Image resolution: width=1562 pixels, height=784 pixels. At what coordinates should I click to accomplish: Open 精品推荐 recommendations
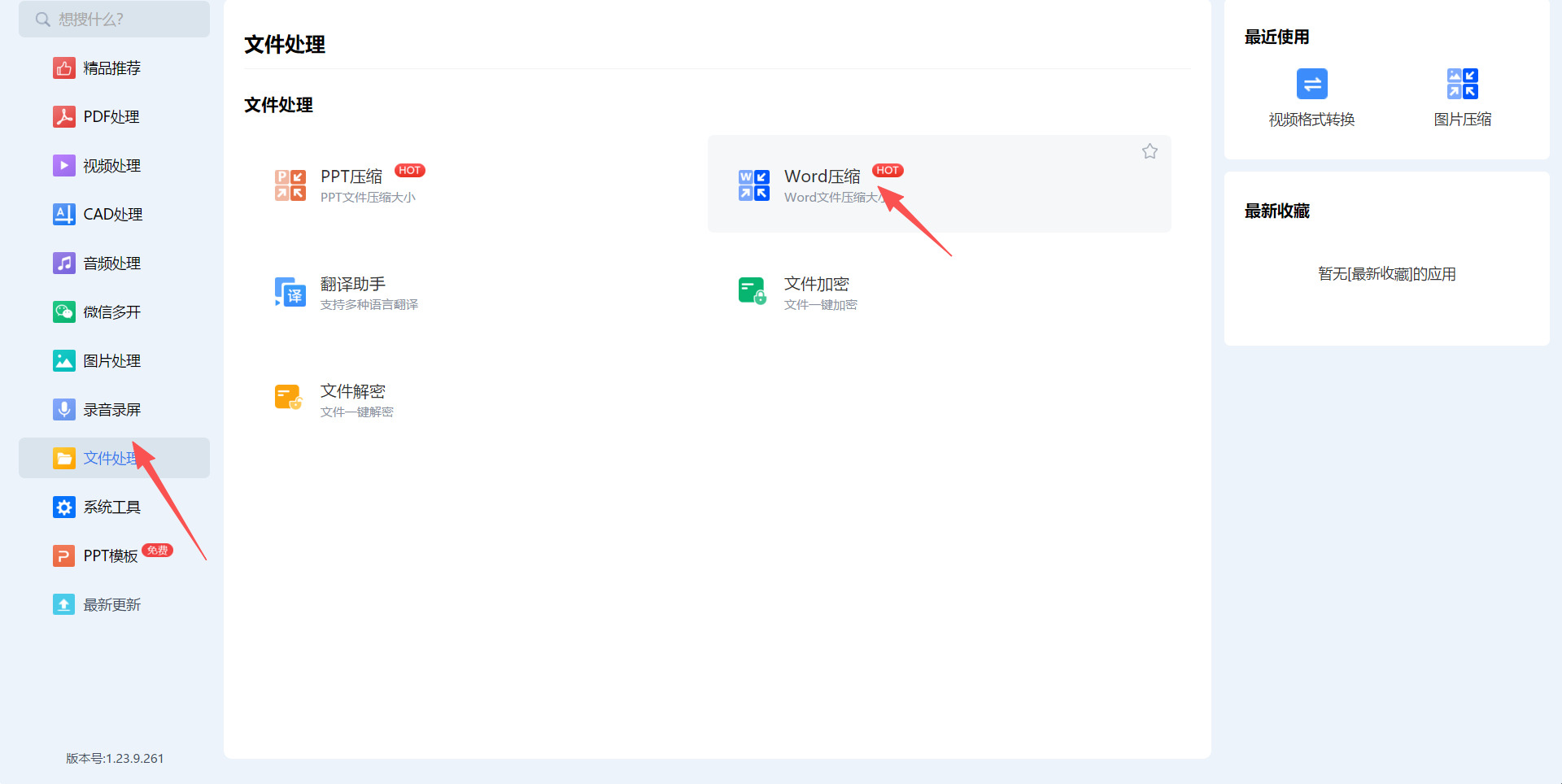[x=111, y=68]
